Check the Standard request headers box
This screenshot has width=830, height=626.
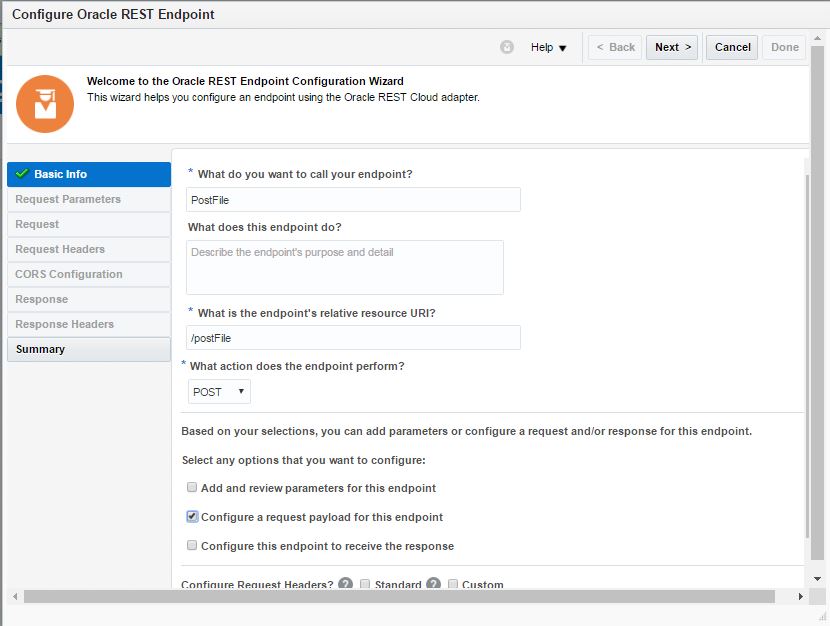click(x=365, y=584)
